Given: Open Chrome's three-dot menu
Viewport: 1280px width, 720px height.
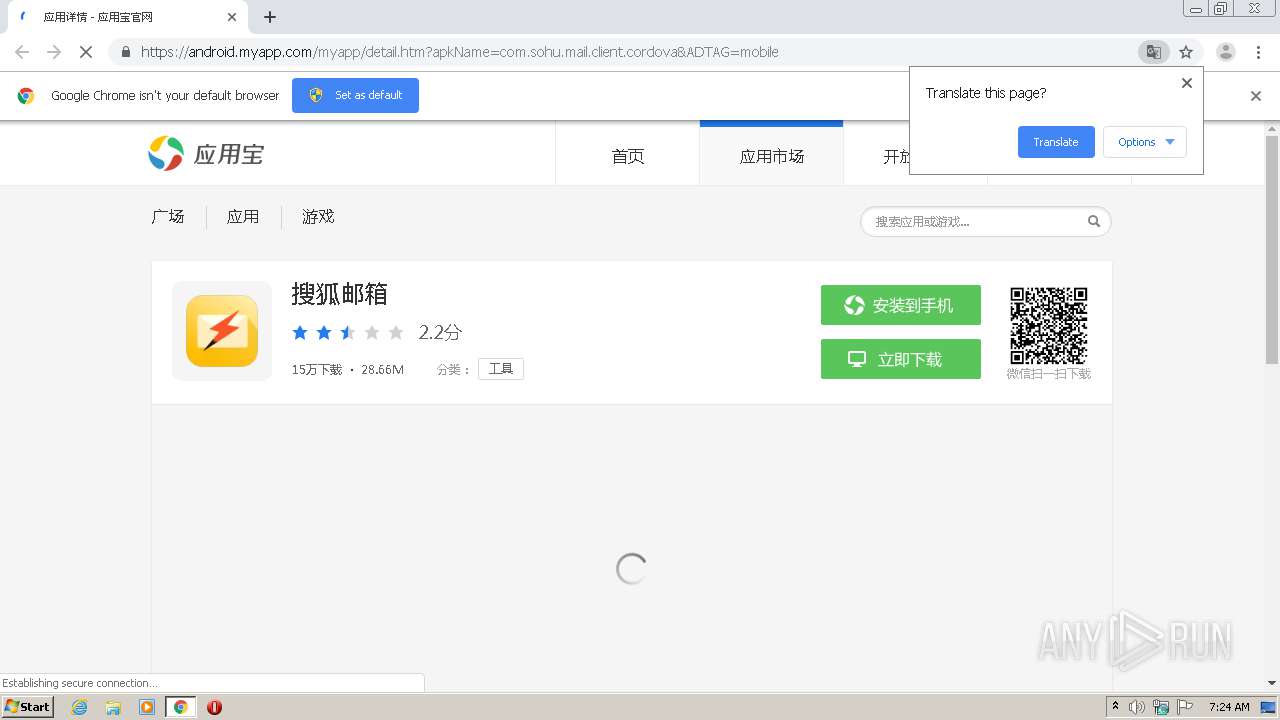Looking at the screenshot, I should pos(1258,52).
